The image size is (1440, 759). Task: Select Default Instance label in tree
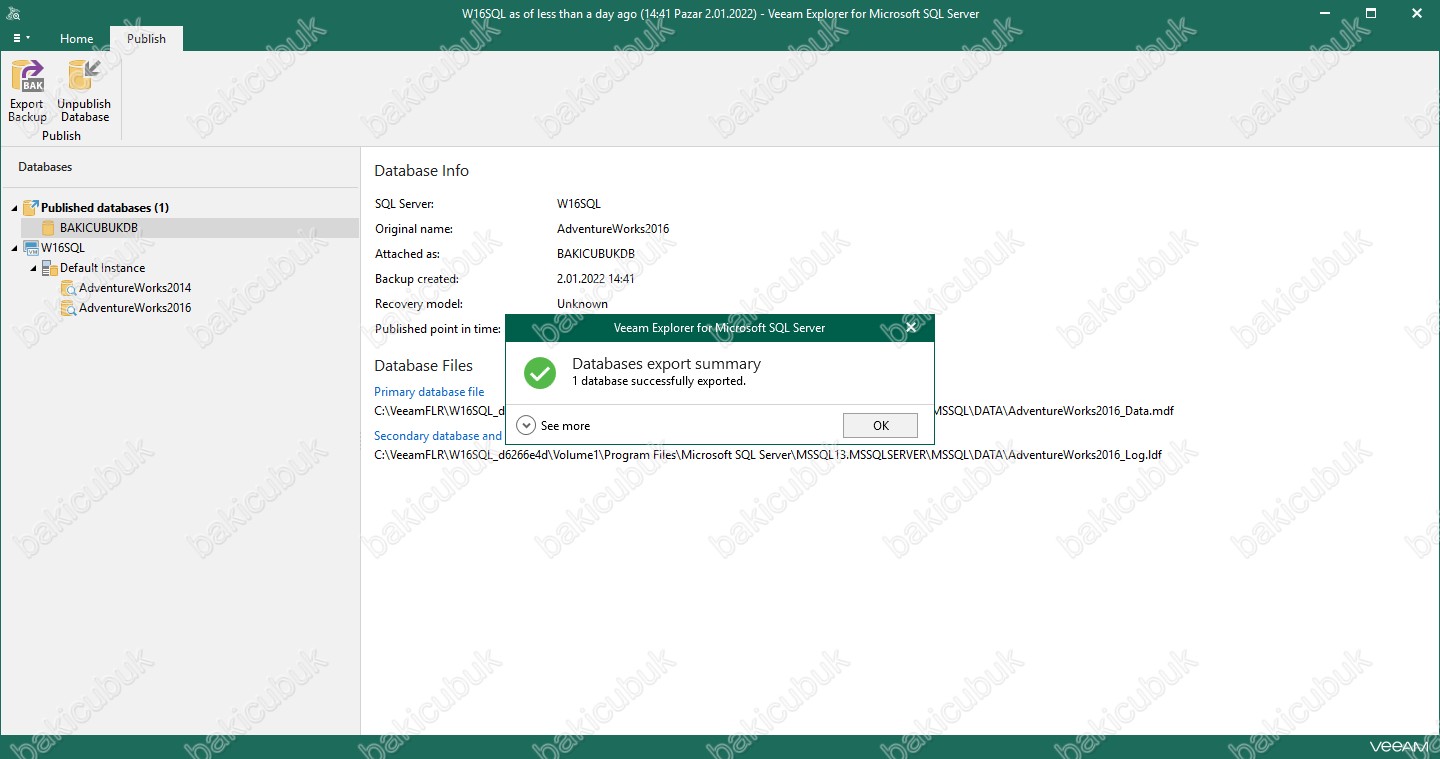[x=102, y=268]
